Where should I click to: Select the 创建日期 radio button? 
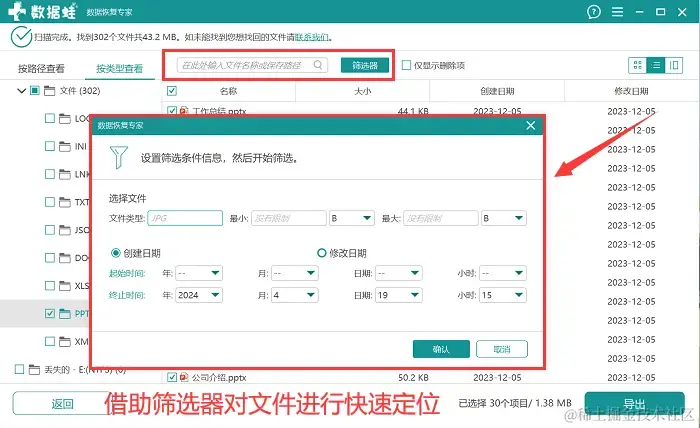(116, 253)
